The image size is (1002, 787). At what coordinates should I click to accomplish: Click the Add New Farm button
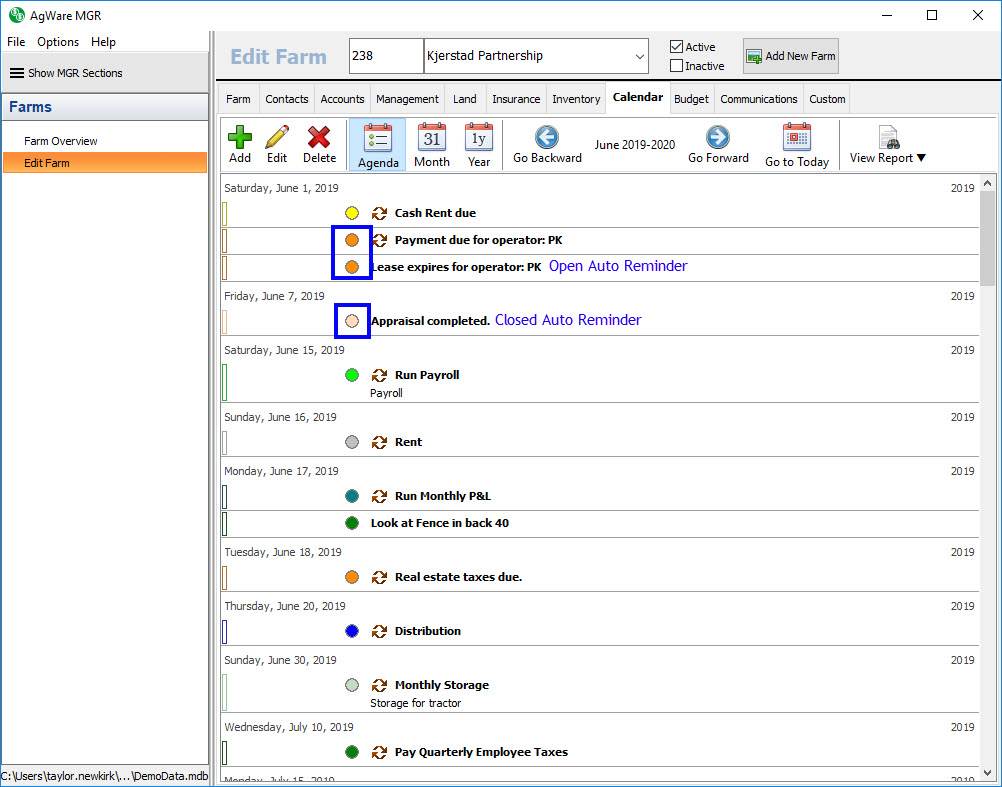click(790, 56)
